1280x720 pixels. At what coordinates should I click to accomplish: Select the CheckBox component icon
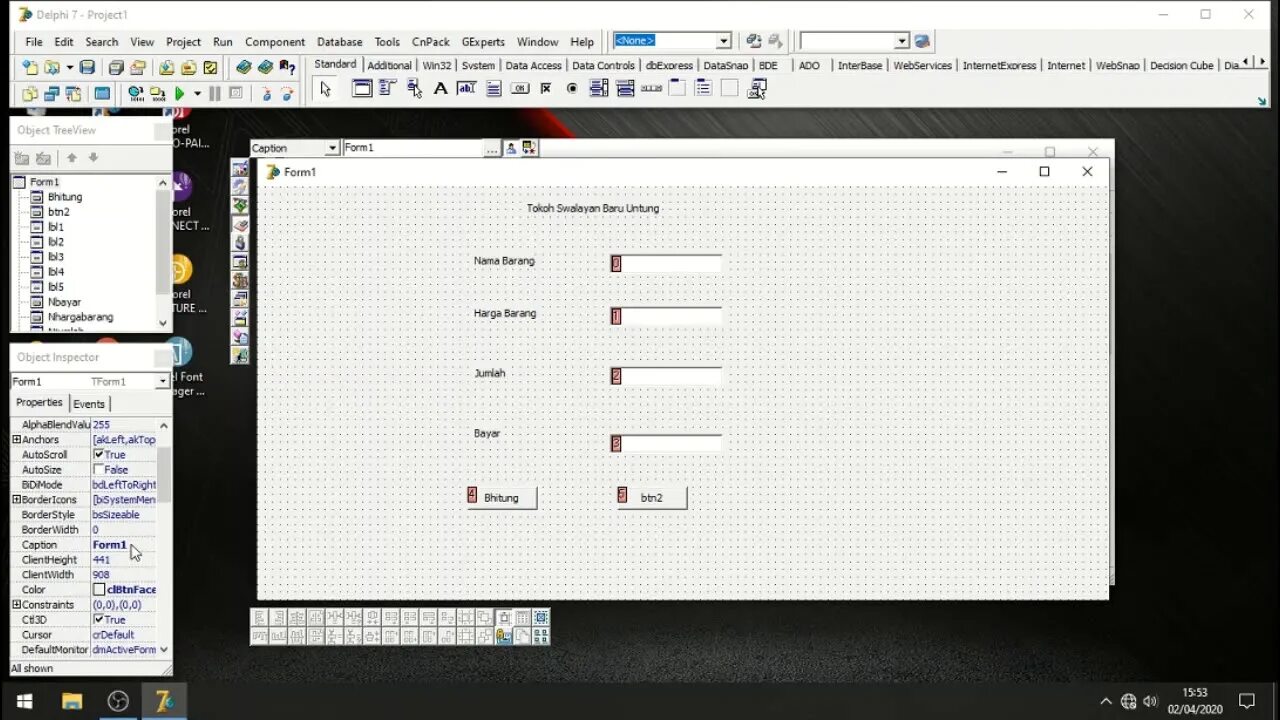546,89
